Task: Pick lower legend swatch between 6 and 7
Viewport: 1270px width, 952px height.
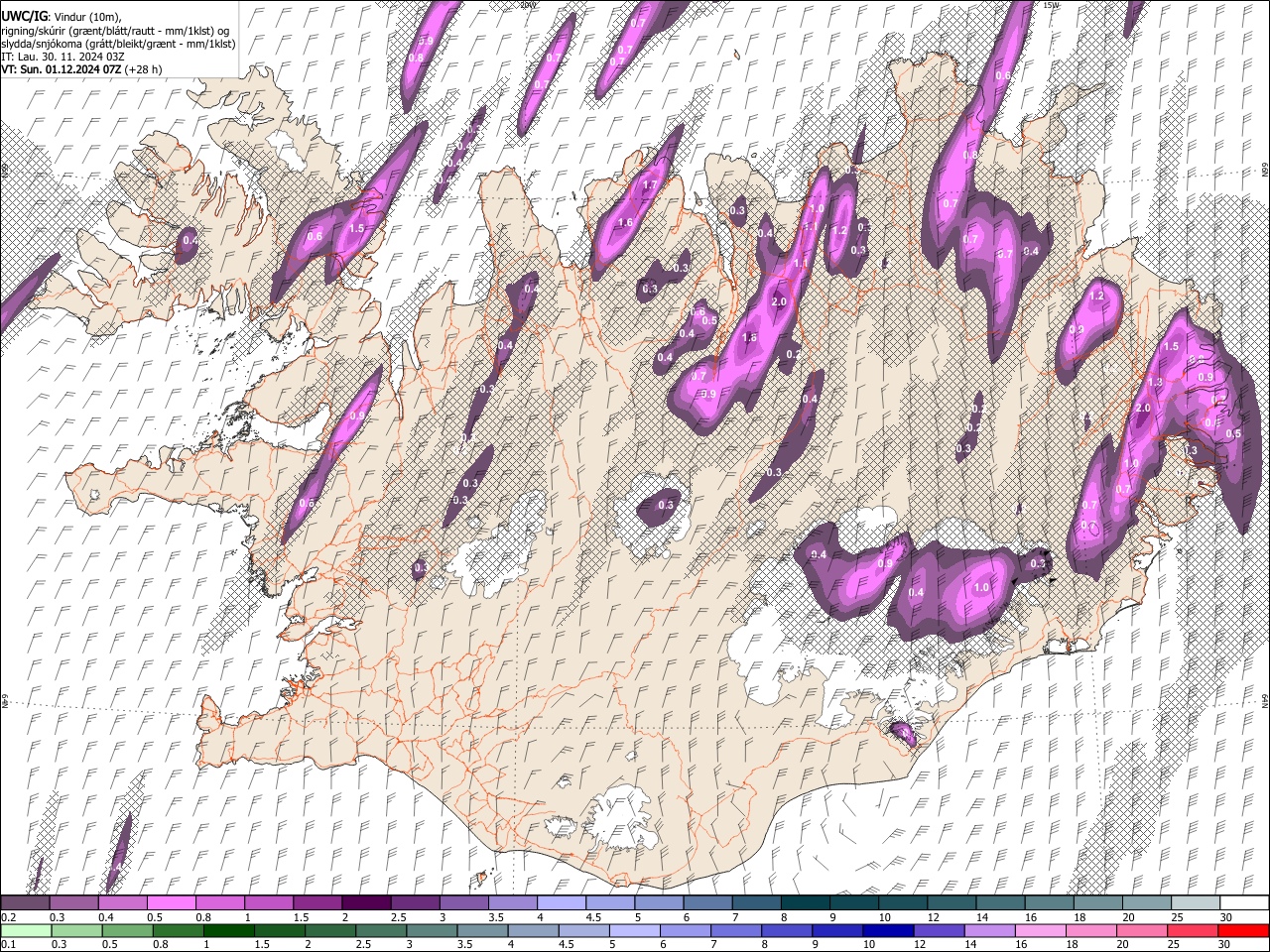Action: coord(685,931)
